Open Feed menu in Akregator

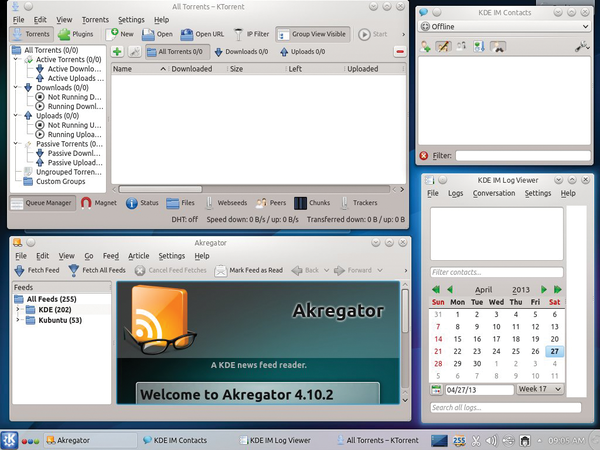point(111,256)
